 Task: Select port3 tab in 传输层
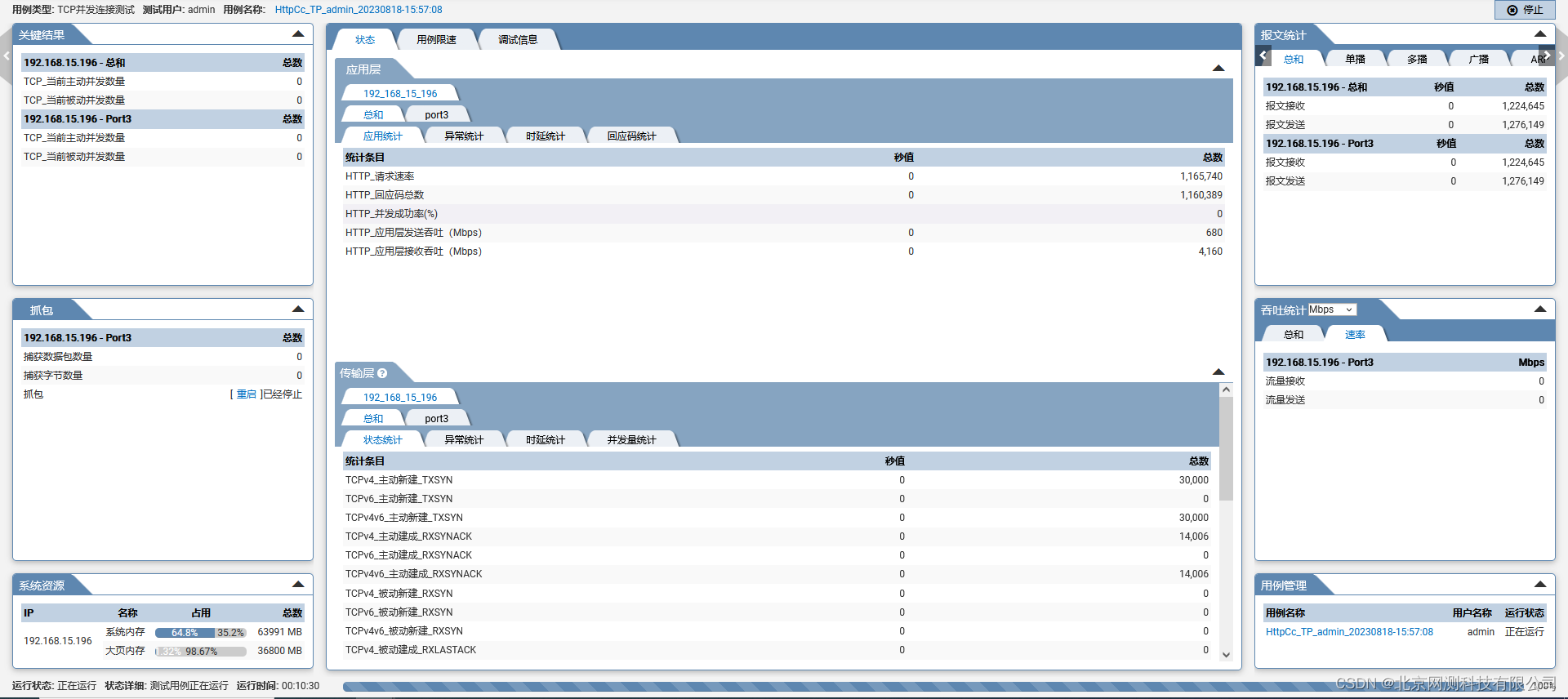436,419
